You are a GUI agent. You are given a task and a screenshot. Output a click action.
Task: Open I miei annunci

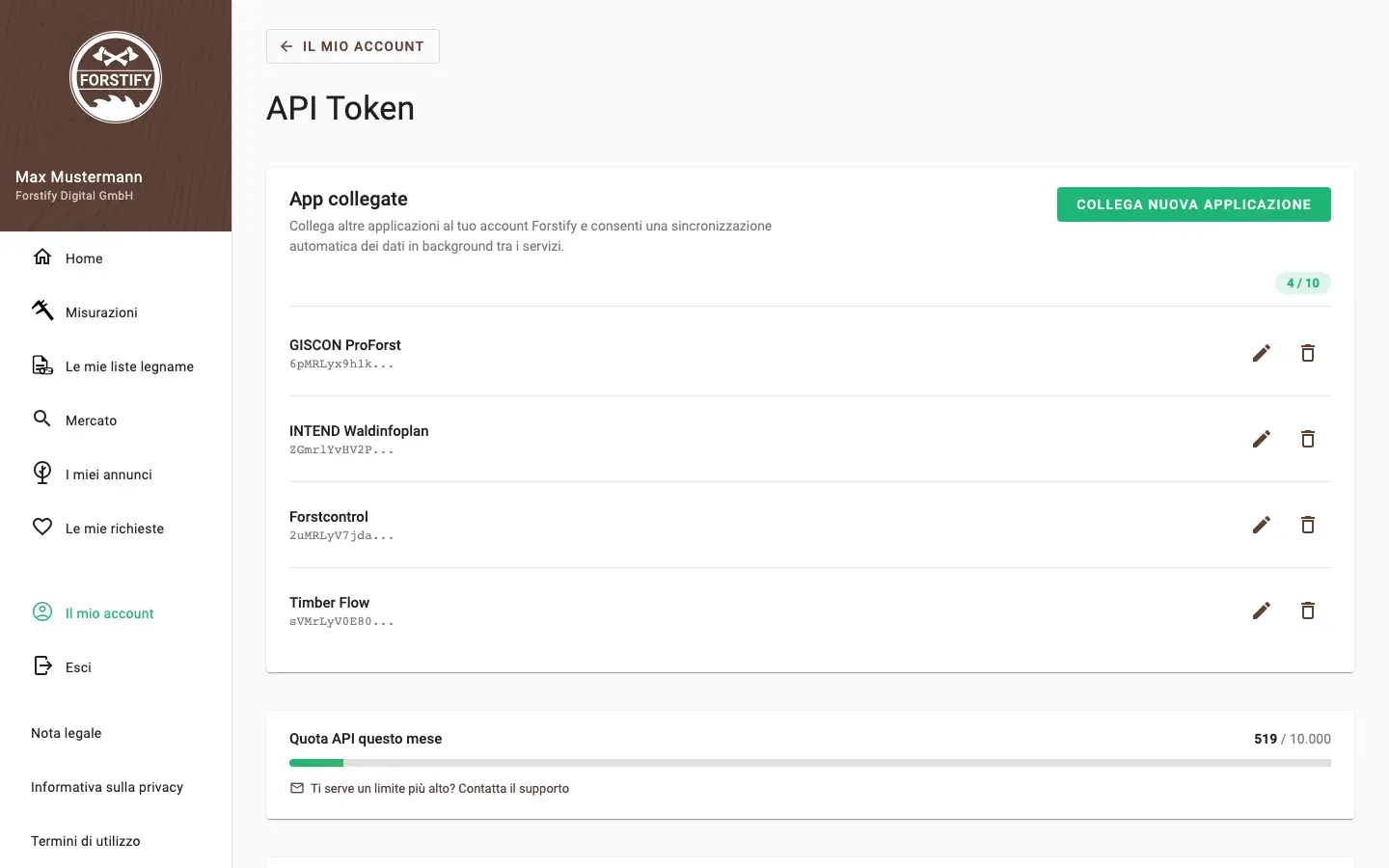(x=116, y=474)
